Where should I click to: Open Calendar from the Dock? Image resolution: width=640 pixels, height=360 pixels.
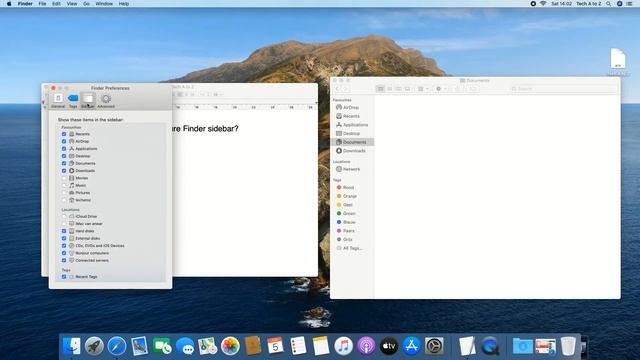point(276,346)
